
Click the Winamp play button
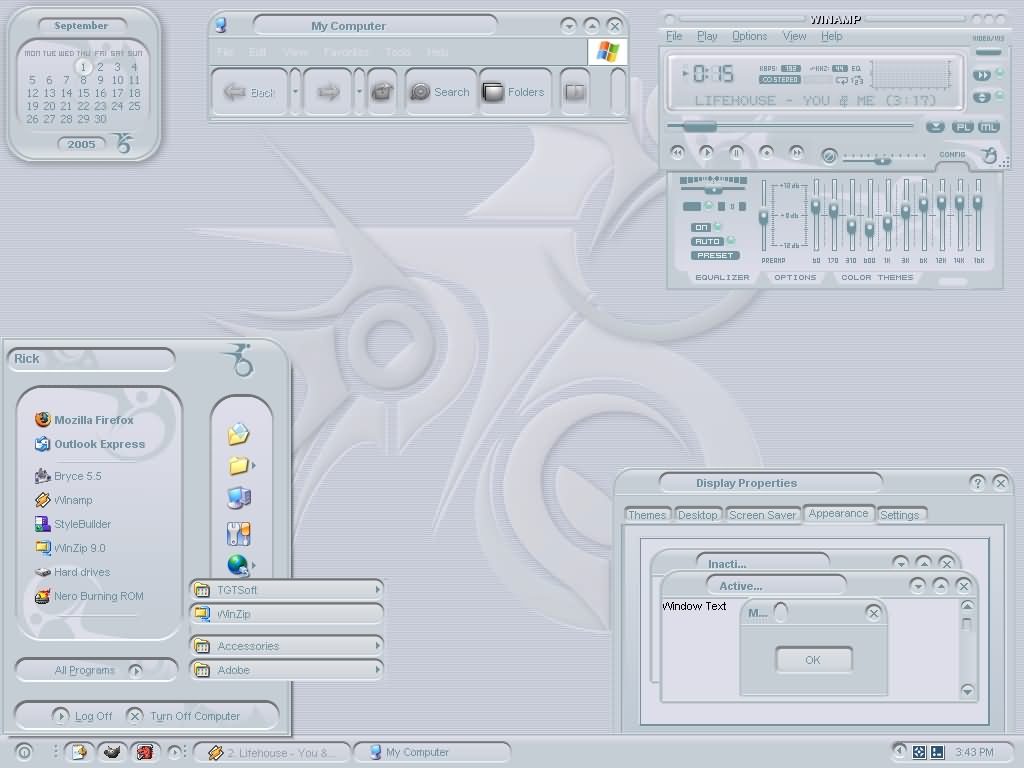coord(706,153)
